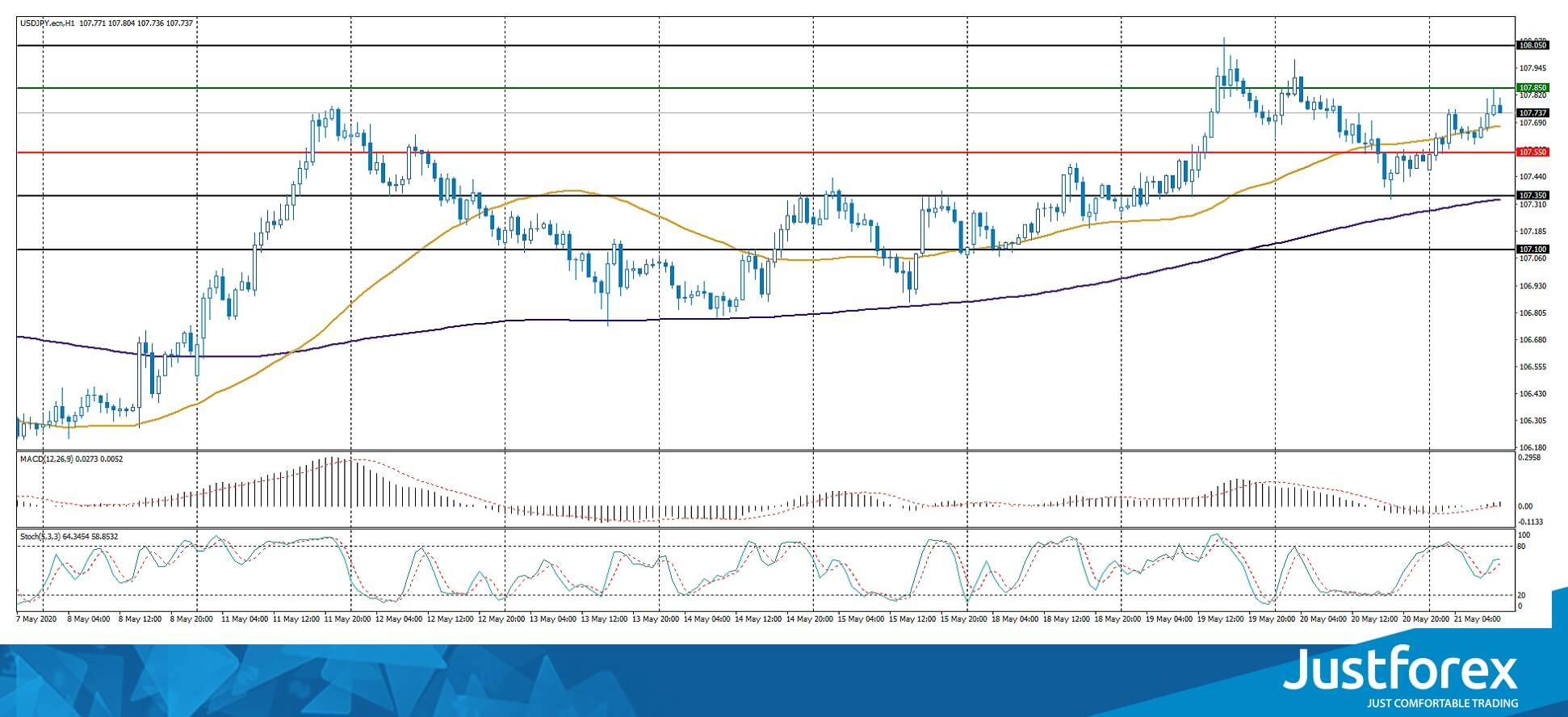The width and height of the screenshot is (1568, 717).
Task: Click the 107.310 price axis value
Action: [1532, 204]
